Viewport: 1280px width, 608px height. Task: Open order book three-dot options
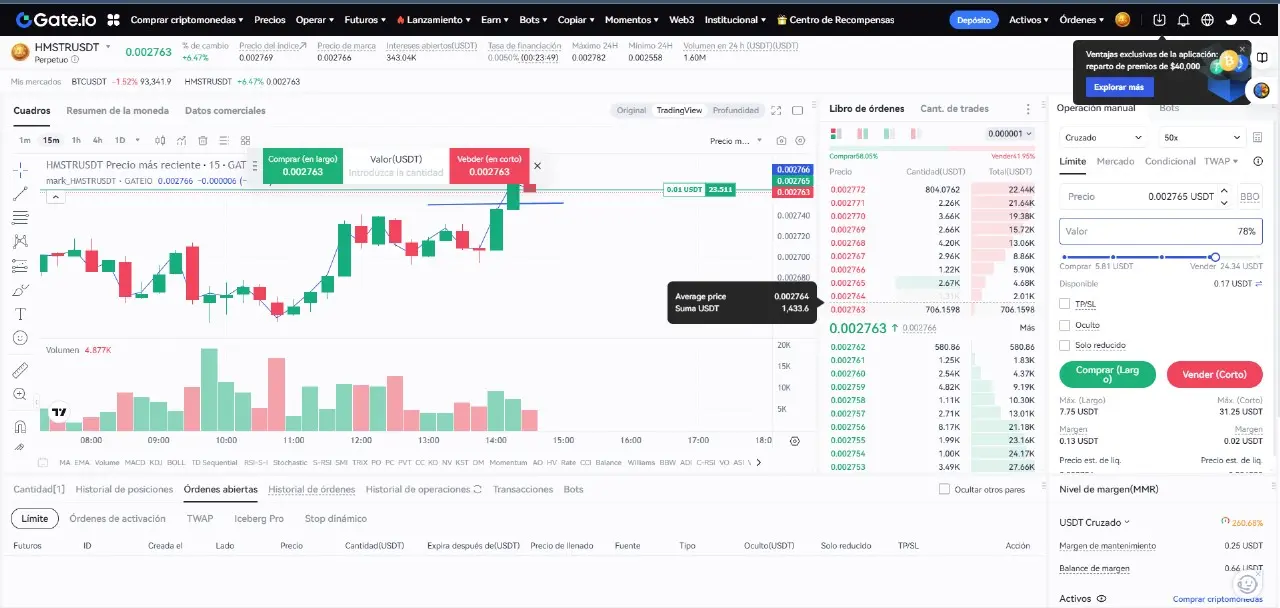[x=1028, y=109]
